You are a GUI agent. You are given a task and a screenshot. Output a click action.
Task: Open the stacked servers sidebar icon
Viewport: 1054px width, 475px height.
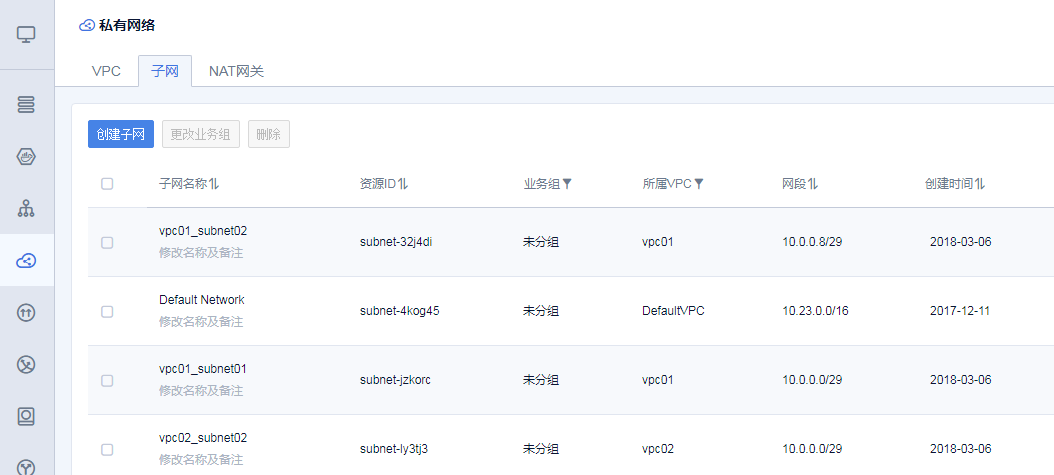click(27, 104)
